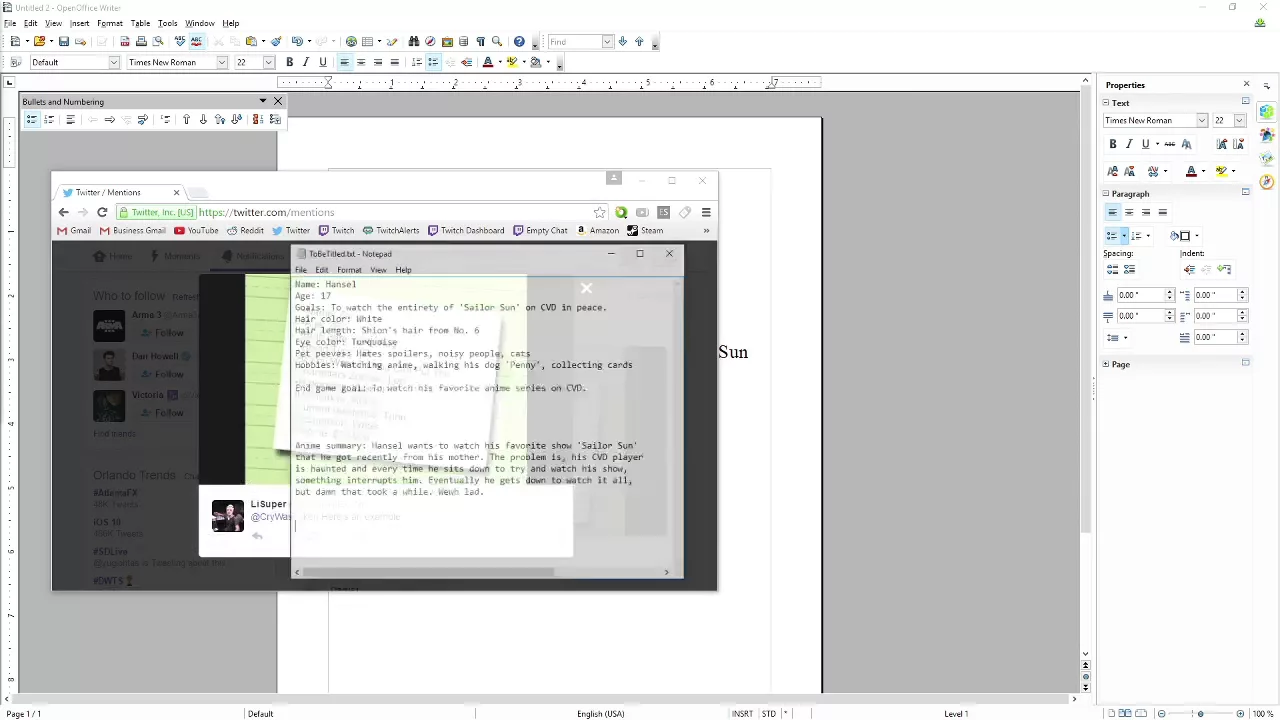
Task: Increase indent in the formatting toolbar
Action: [466, 62]
